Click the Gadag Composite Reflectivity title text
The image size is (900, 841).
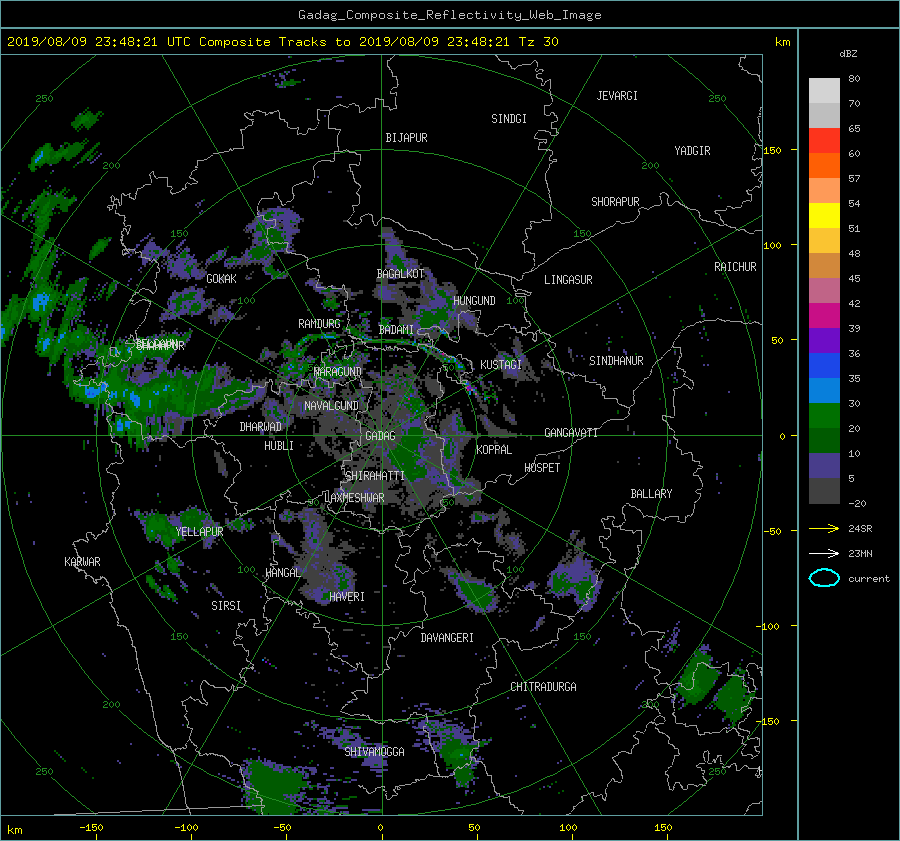tap(449, 15)
